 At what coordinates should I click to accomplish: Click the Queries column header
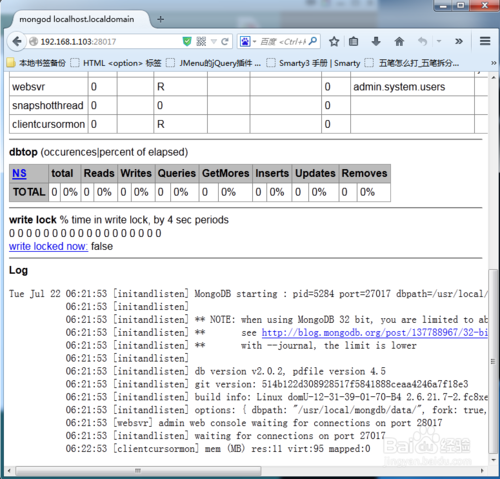[x=177, y=173]
